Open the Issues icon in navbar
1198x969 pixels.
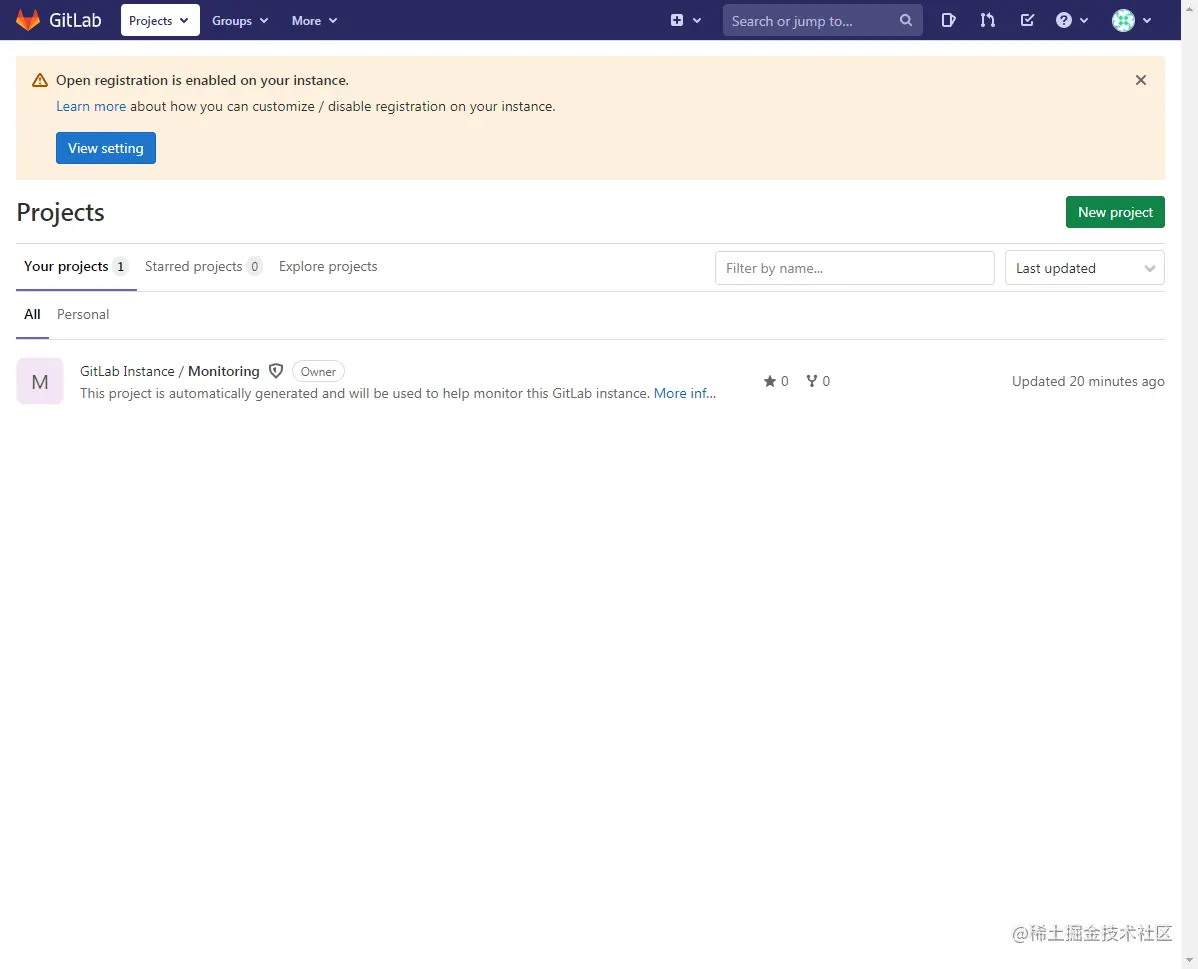click(948, 21)
